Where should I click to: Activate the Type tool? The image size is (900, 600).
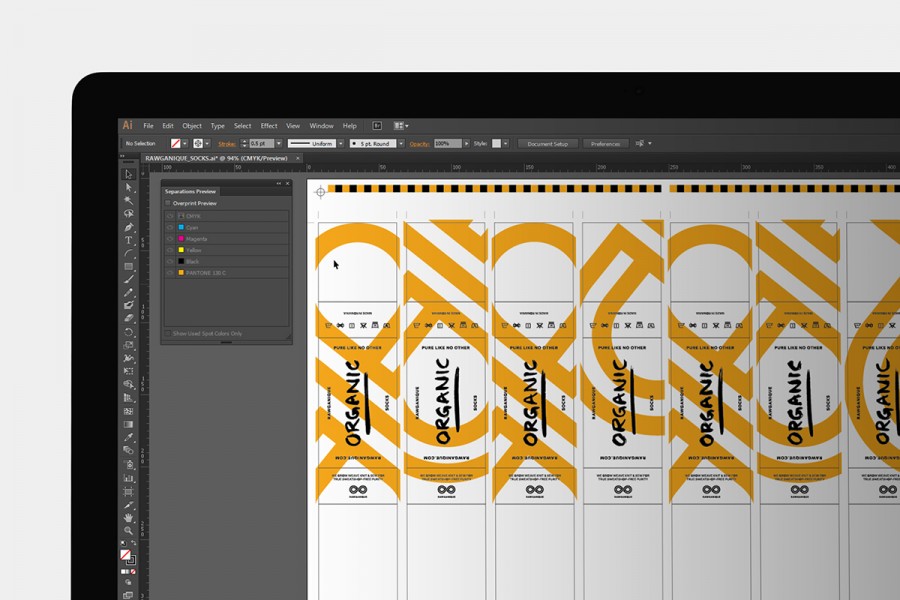[129, 240]
